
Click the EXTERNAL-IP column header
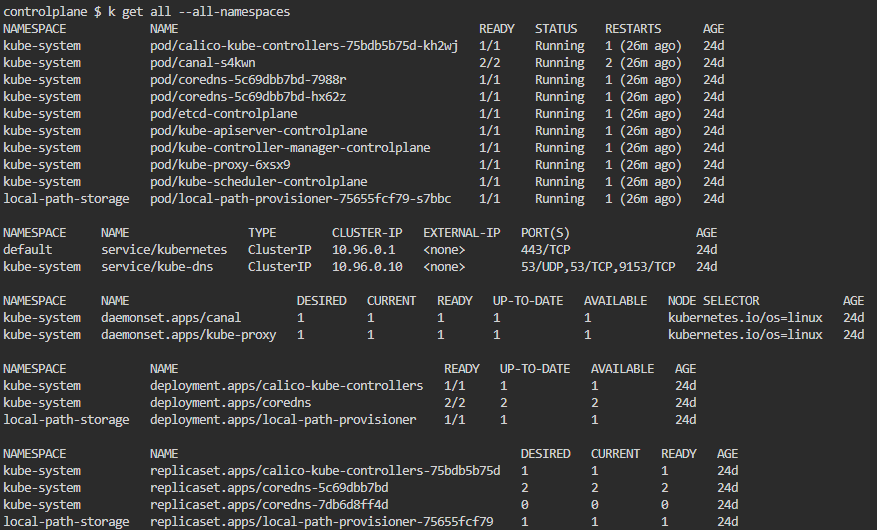tap(461, 232)
